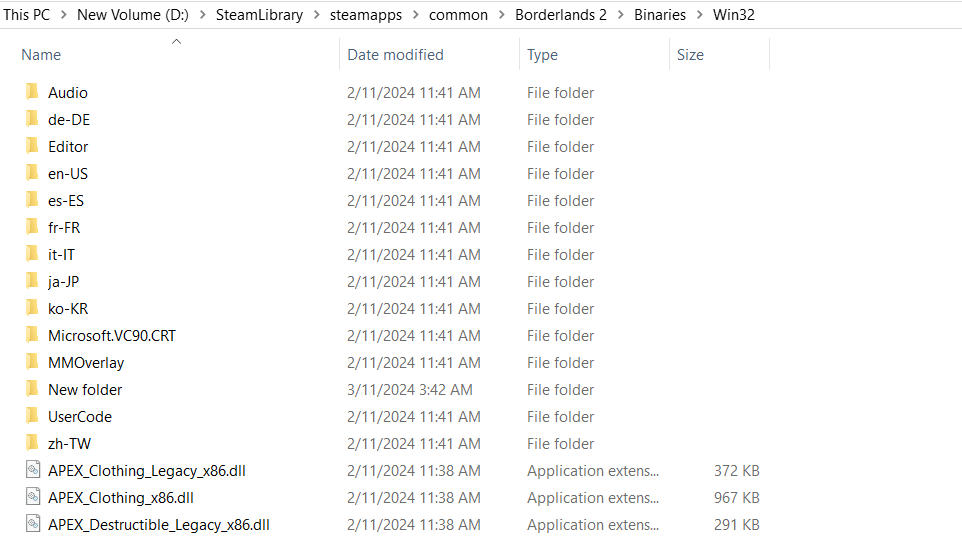The width and height of the screenshot is (962, 538).
Task: Click the it-IT folder icon
Action: click(33, 254)
